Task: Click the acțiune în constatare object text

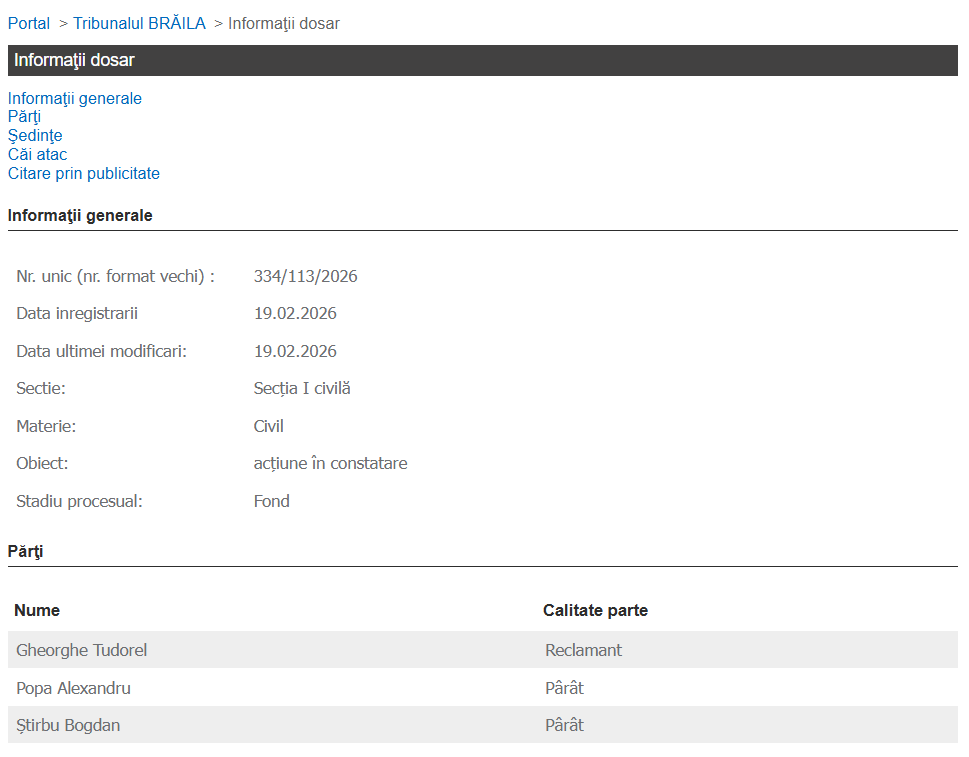Action: coord(330,463)
